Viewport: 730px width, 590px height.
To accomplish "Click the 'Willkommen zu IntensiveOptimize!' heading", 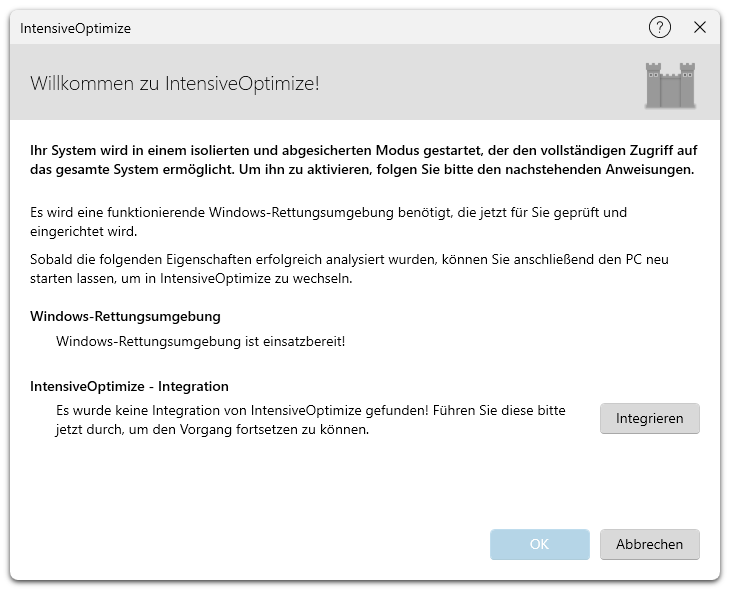I will (175, 83).
